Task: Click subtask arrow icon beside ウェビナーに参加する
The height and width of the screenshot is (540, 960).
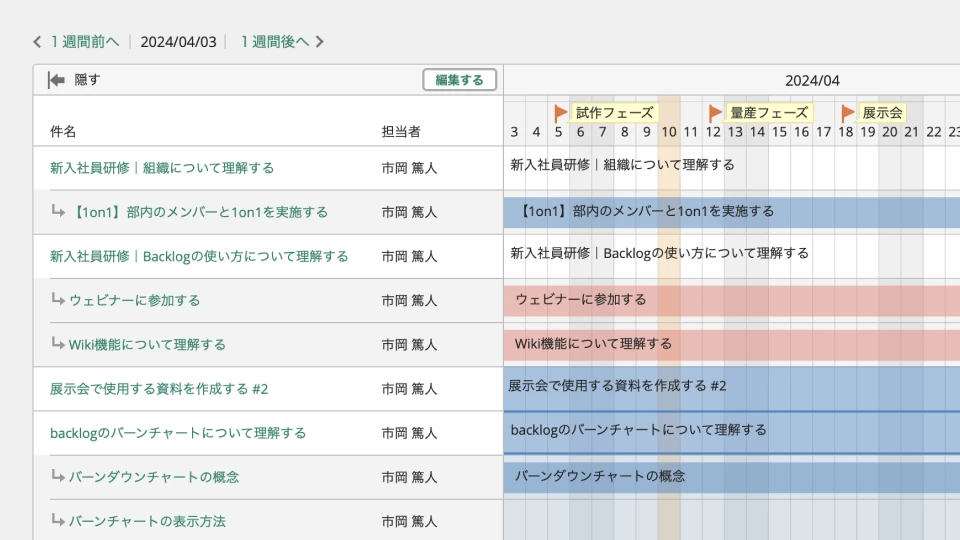Action: pyautogui.click(x=58, y=299)
